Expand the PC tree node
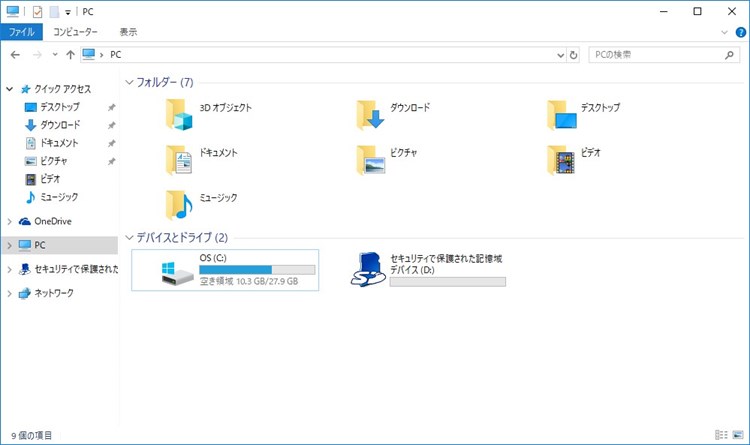 (x=10, y=245)
